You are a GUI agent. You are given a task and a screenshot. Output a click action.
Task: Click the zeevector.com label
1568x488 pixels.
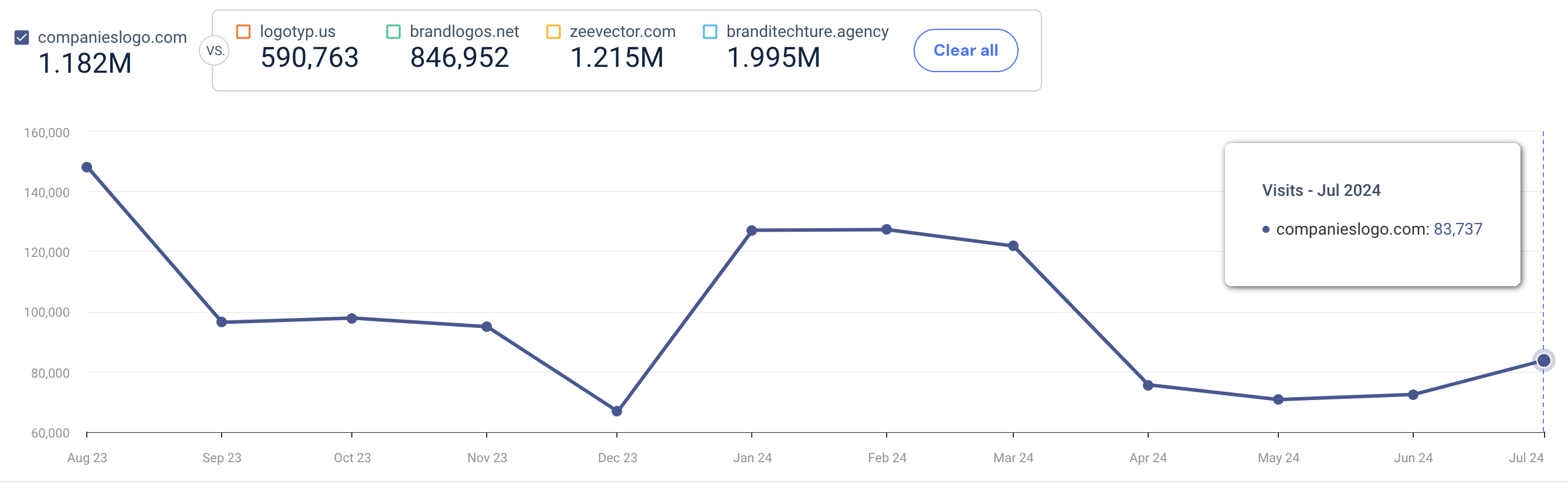pyautogui.click(x=623, y=32)
